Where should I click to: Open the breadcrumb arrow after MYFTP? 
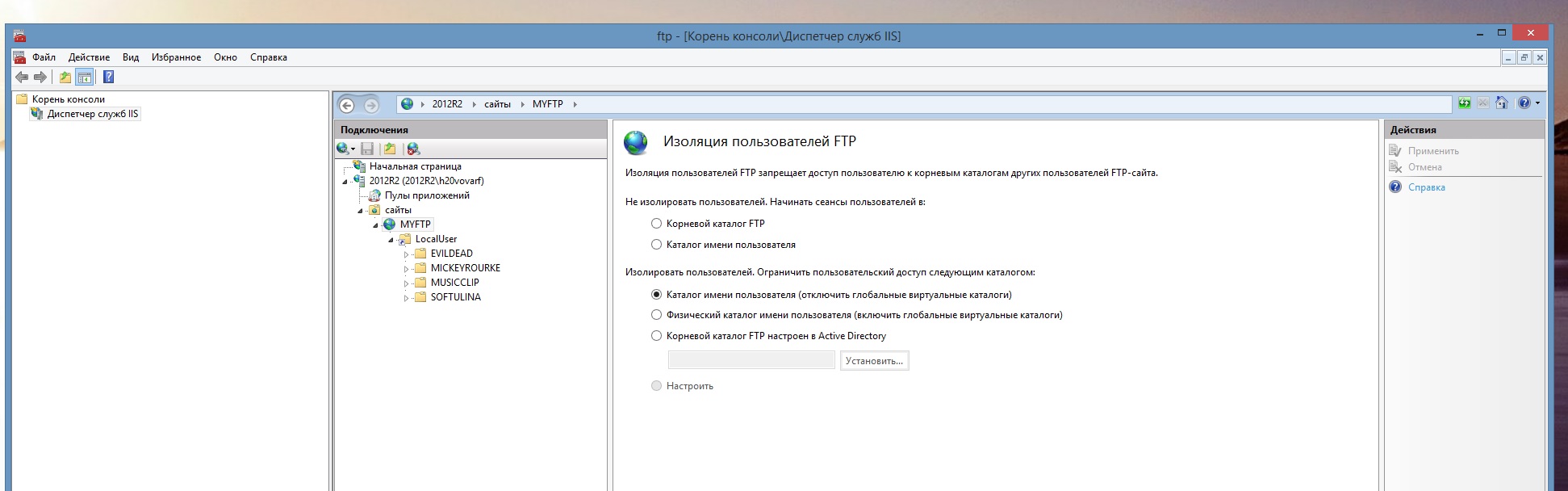(575, 104)
